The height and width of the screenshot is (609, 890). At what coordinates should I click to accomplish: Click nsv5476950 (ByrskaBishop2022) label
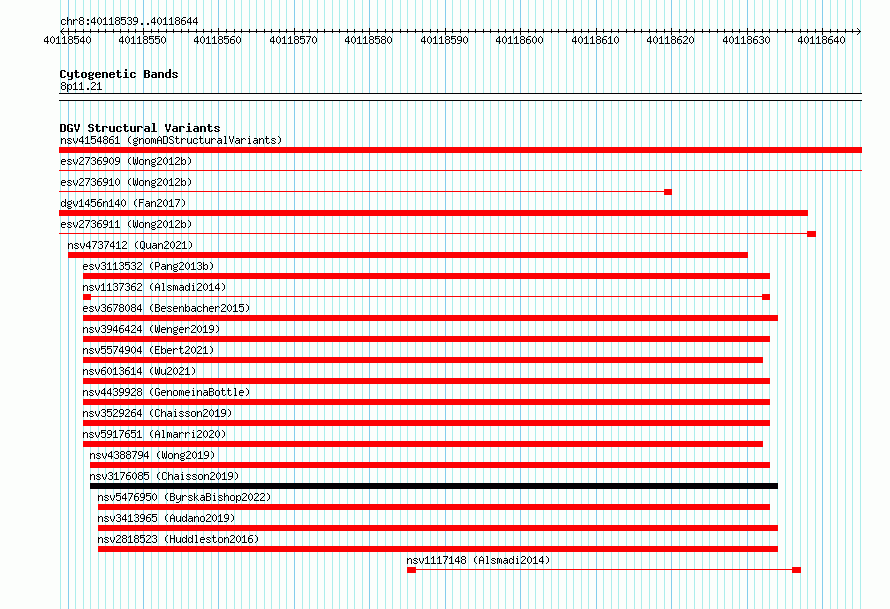tap(184, 497)
